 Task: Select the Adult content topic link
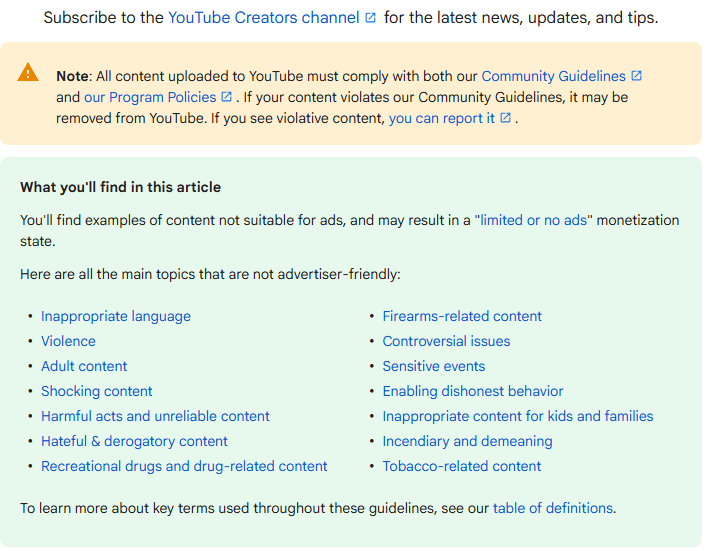(84, 366)
